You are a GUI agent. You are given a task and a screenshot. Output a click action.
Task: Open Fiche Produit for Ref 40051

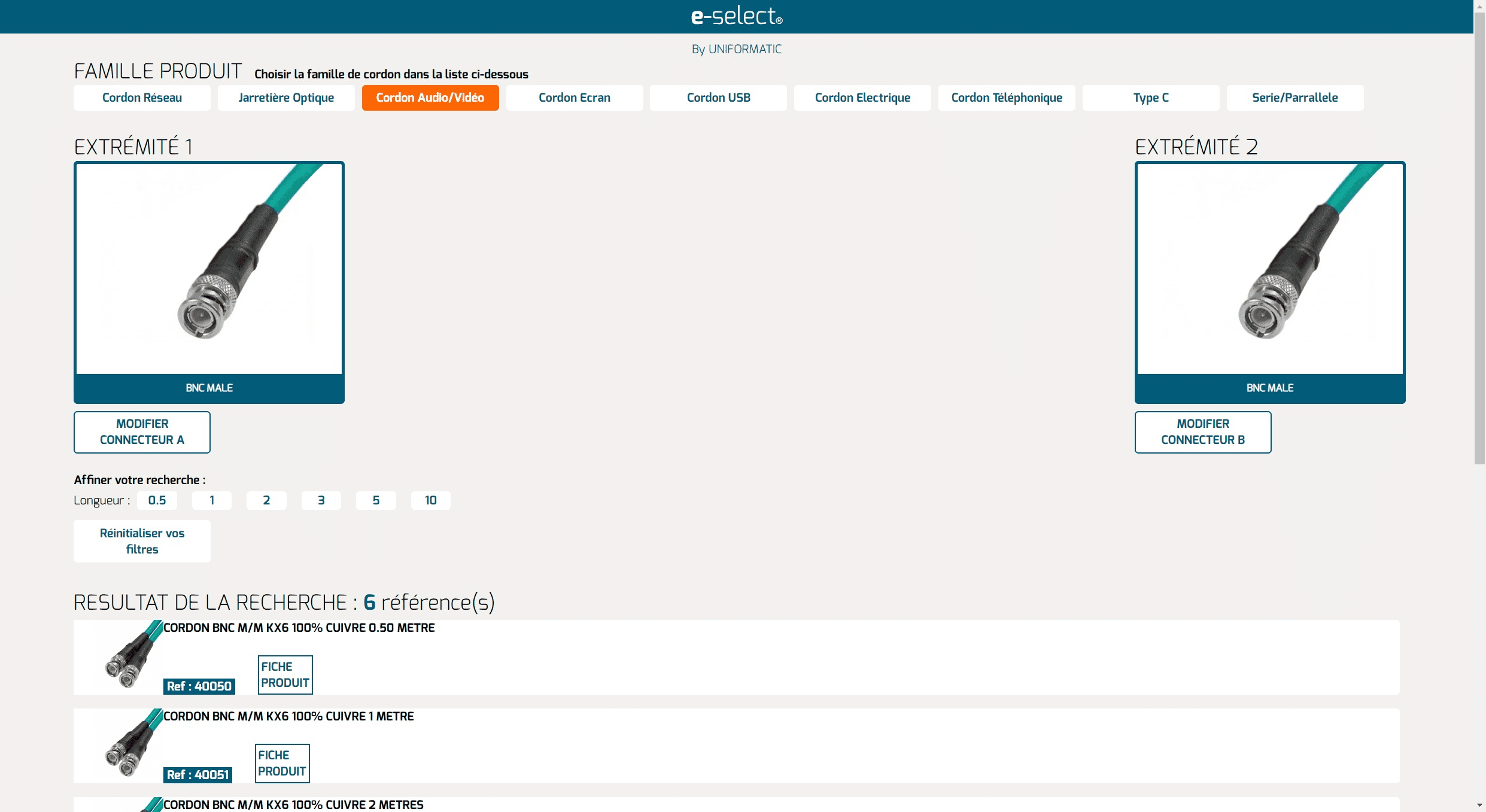point(282,763)
